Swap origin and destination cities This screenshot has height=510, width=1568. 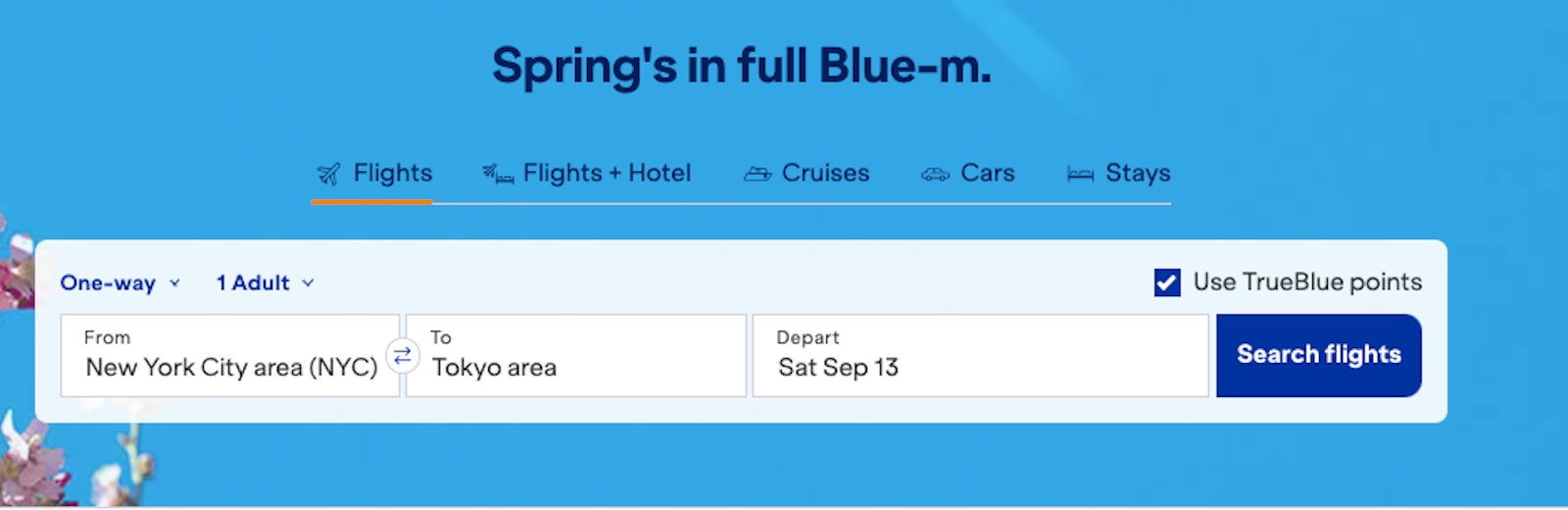[403, 355]
